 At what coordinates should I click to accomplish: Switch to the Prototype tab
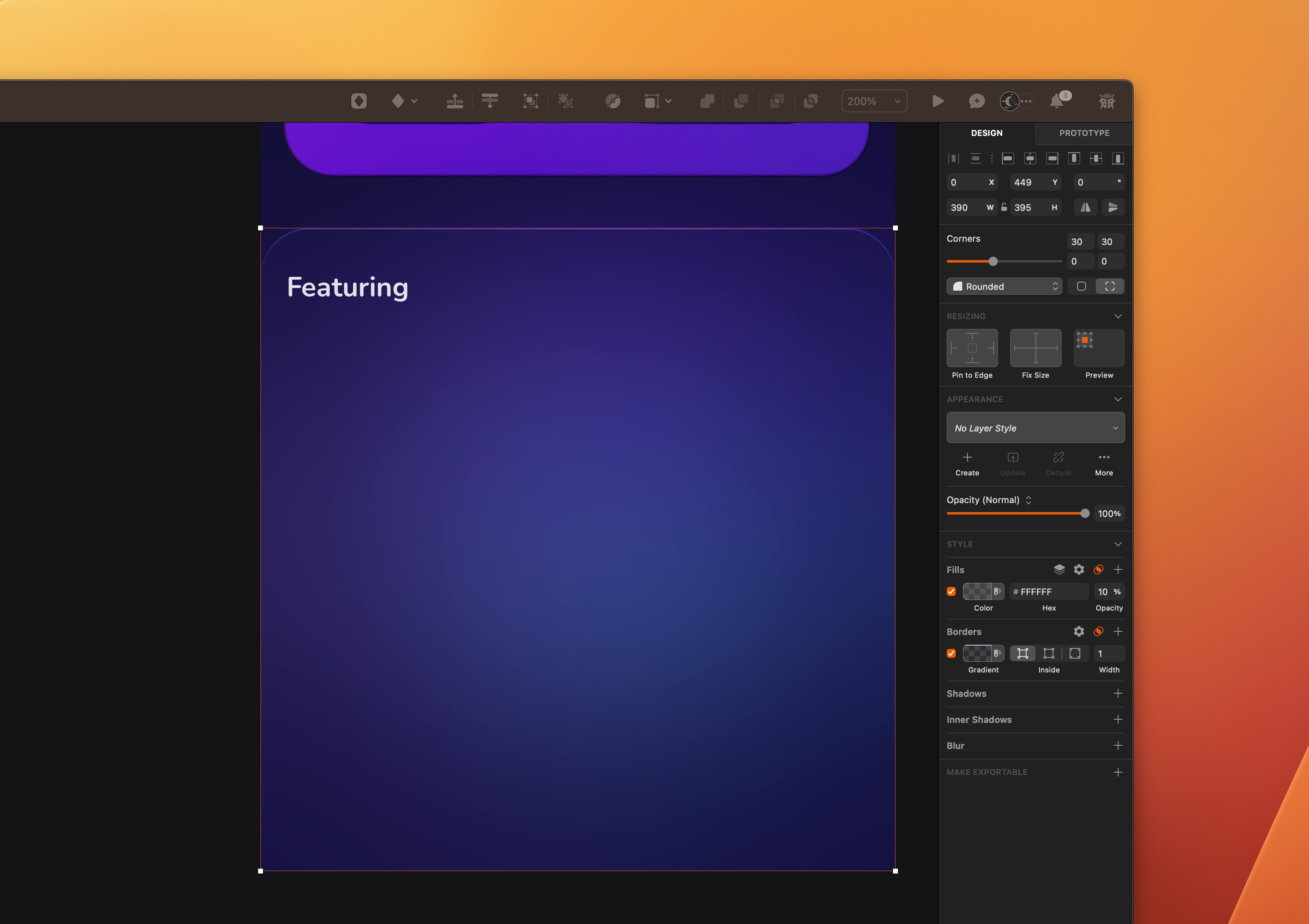pos(1084,132)
